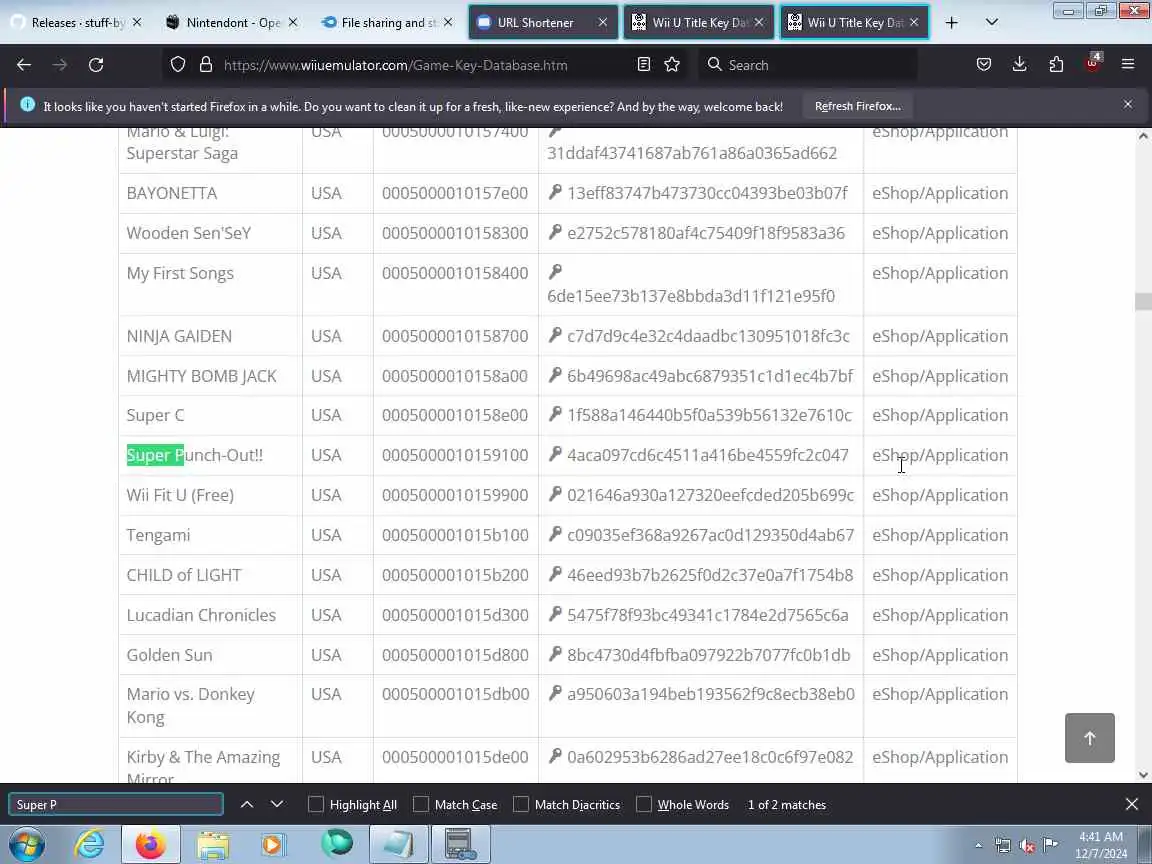Click key icon in NINJA GAIDEN row

555,335
